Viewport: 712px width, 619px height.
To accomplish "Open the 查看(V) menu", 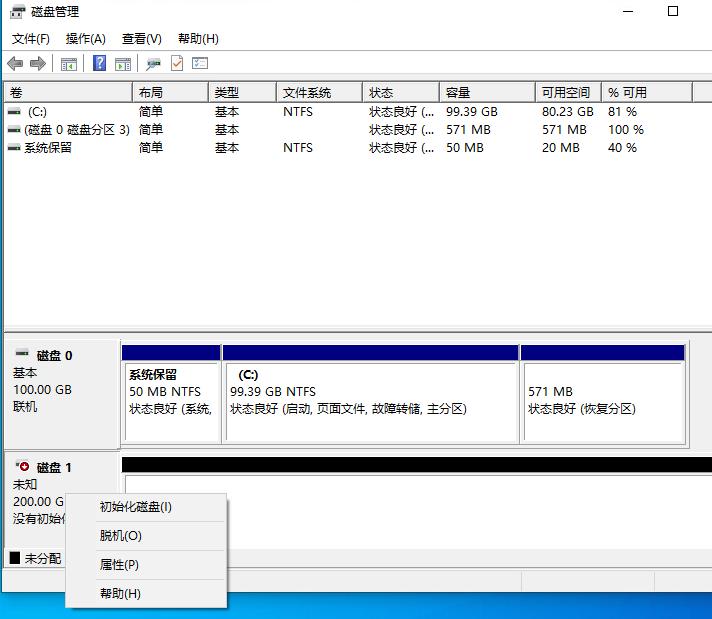I will pos(142,39).
